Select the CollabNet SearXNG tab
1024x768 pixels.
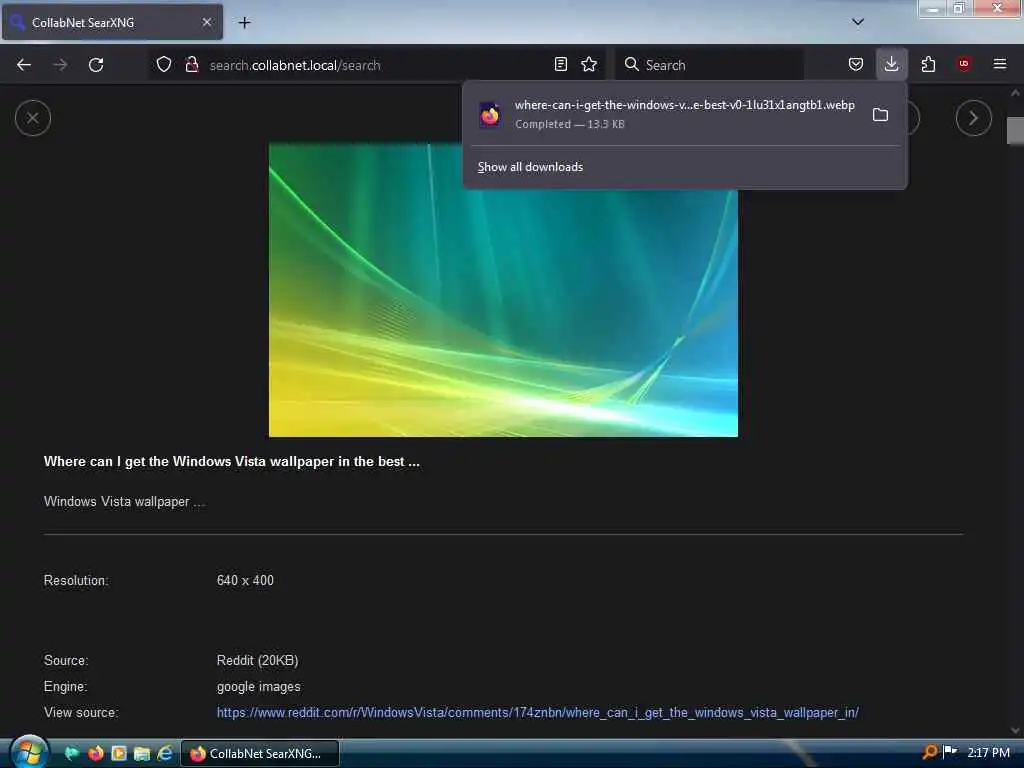[x=112, y=22]
